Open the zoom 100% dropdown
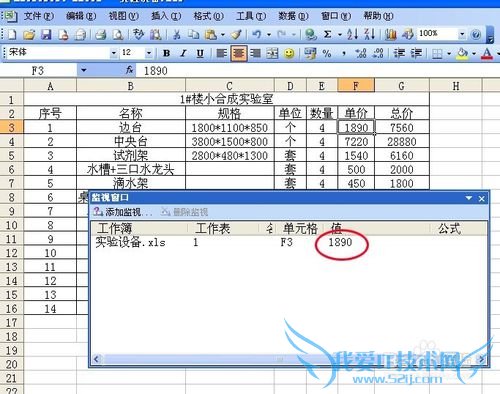This screenshot has height=394, width=500. click(462, 34)
